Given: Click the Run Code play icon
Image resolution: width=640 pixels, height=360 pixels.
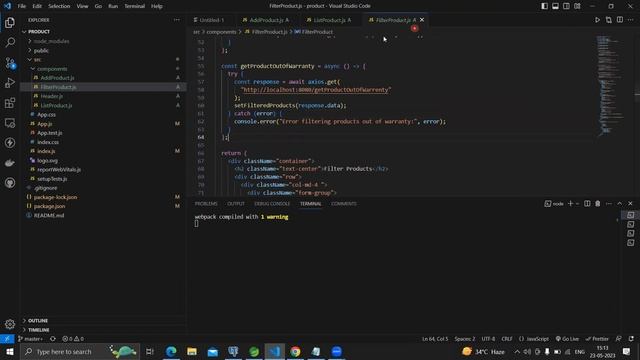Looking at the screenshot, I should pyautogui.click(x=597, y=20).
